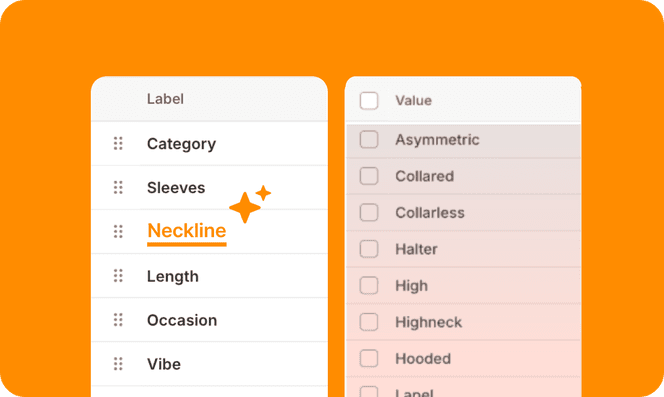Click the drag handle beside Neckline
The image size is (664, 397).
point(118,231)
